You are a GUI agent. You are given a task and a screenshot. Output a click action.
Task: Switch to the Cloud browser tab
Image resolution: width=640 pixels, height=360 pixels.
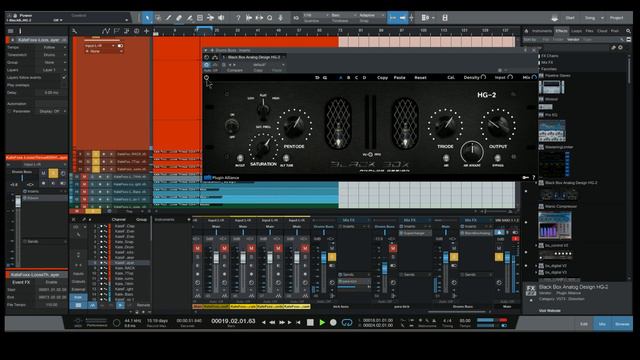(x=602, y=31)
